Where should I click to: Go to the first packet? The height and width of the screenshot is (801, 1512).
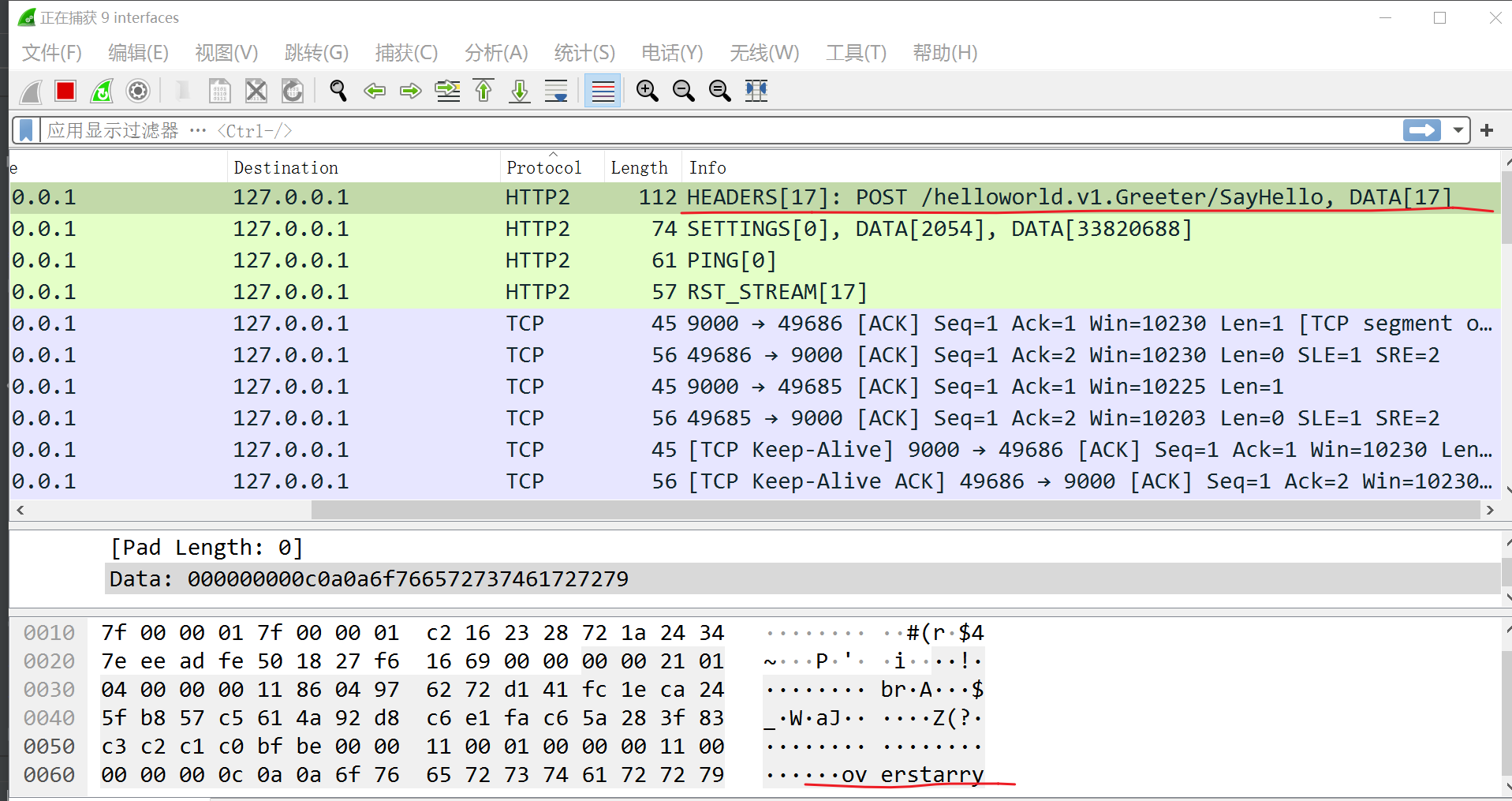pos(483,92)
